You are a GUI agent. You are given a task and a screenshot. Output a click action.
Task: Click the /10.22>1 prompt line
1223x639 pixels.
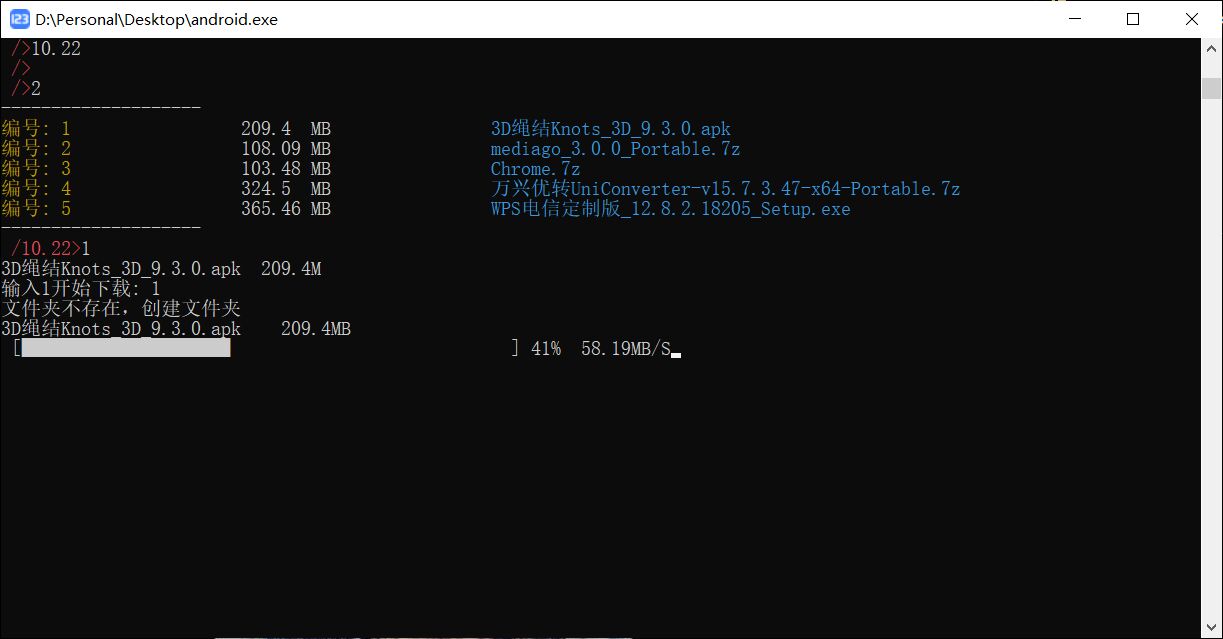[50, 248]
